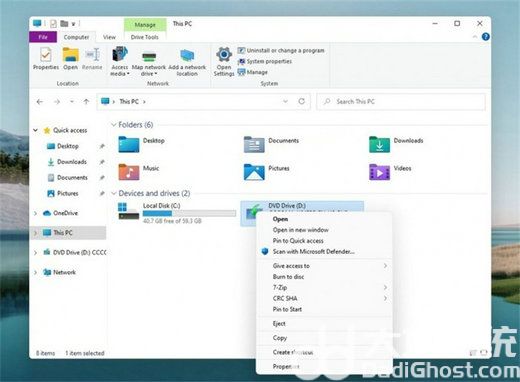Click Add a network location icon

pyautogui.click(x=187, y=56)
